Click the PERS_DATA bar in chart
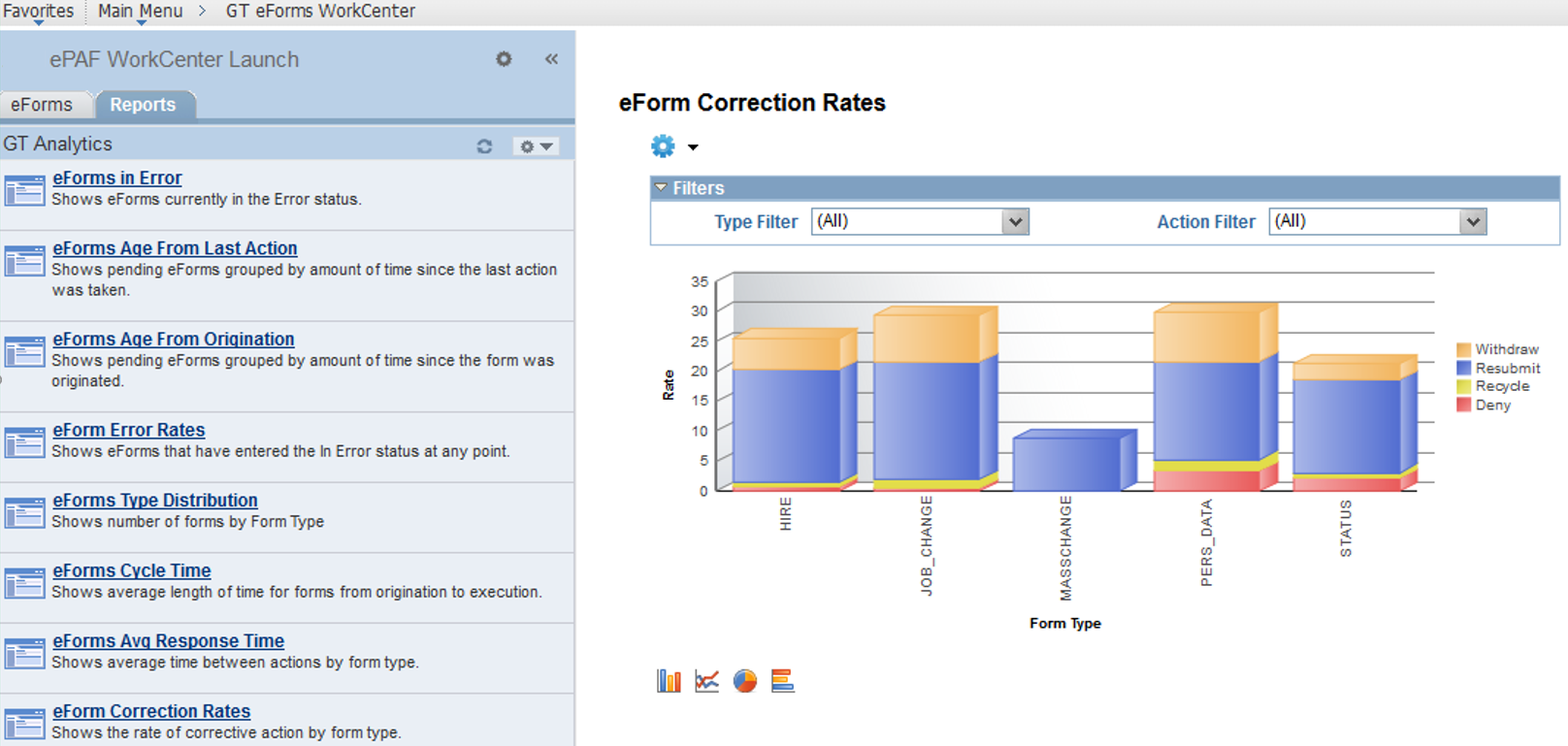 (1215, 398)
